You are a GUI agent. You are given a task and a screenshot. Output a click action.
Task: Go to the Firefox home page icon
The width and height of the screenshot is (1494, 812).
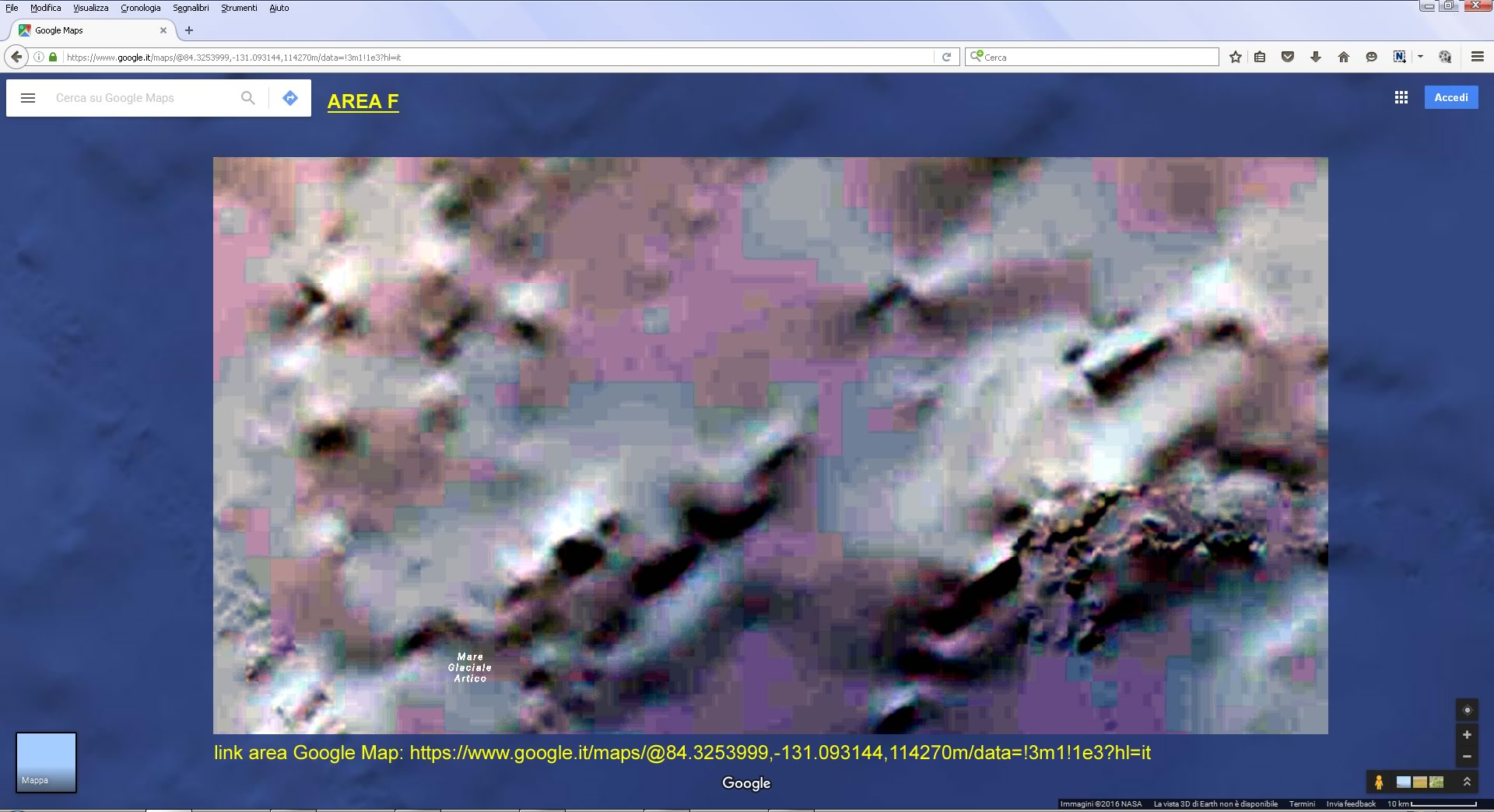pyautogui.click(x=1343, y=57)
